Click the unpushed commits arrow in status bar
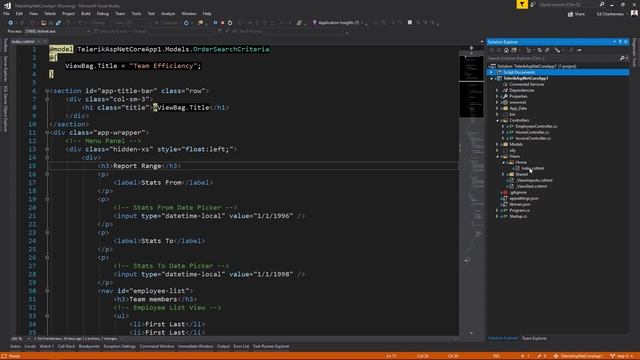The width and height of the screenshot is (640, 360). click(x=523, y=356)
